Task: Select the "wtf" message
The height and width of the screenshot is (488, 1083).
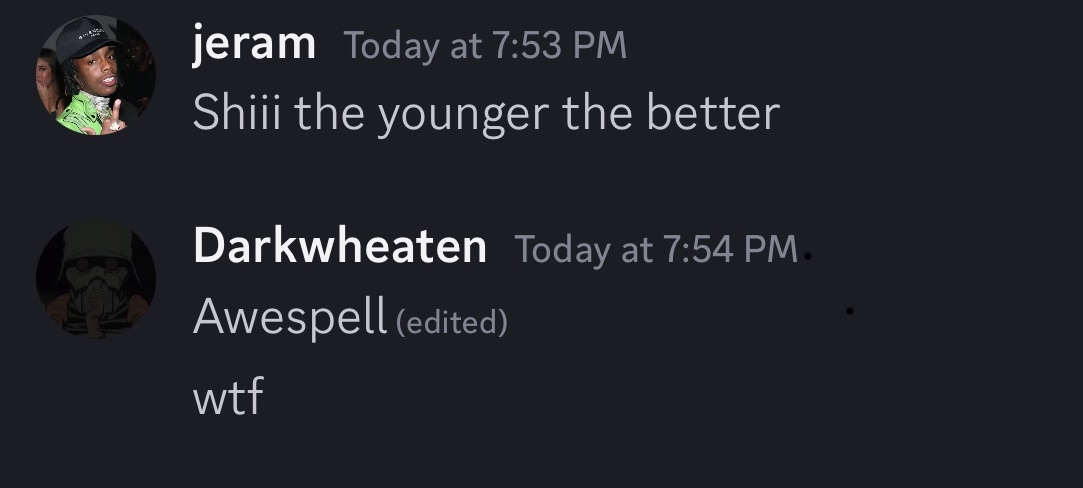Action: point(228,398)
